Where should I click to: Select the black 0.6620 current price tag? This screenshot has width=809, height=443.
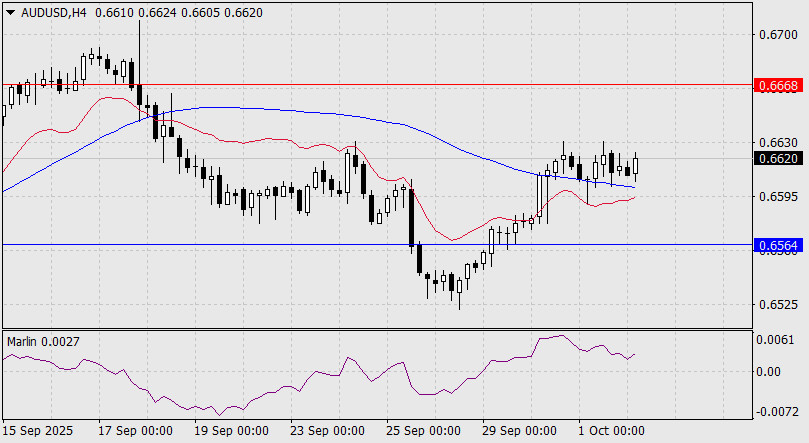pyautogui.click(x=779, y=158)
